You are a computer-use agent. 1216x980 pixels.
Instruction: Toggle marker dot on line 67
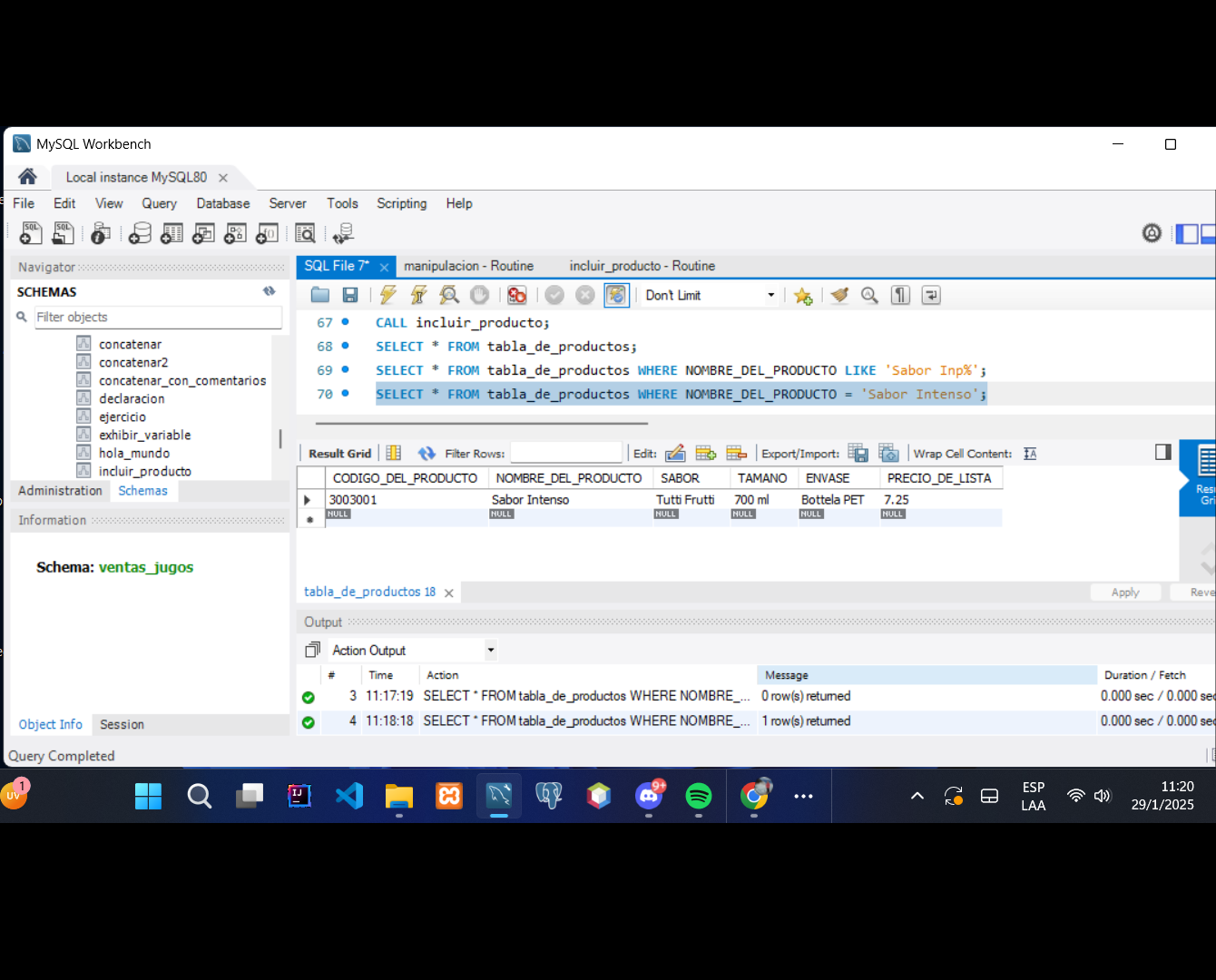[x=345, y=322]
